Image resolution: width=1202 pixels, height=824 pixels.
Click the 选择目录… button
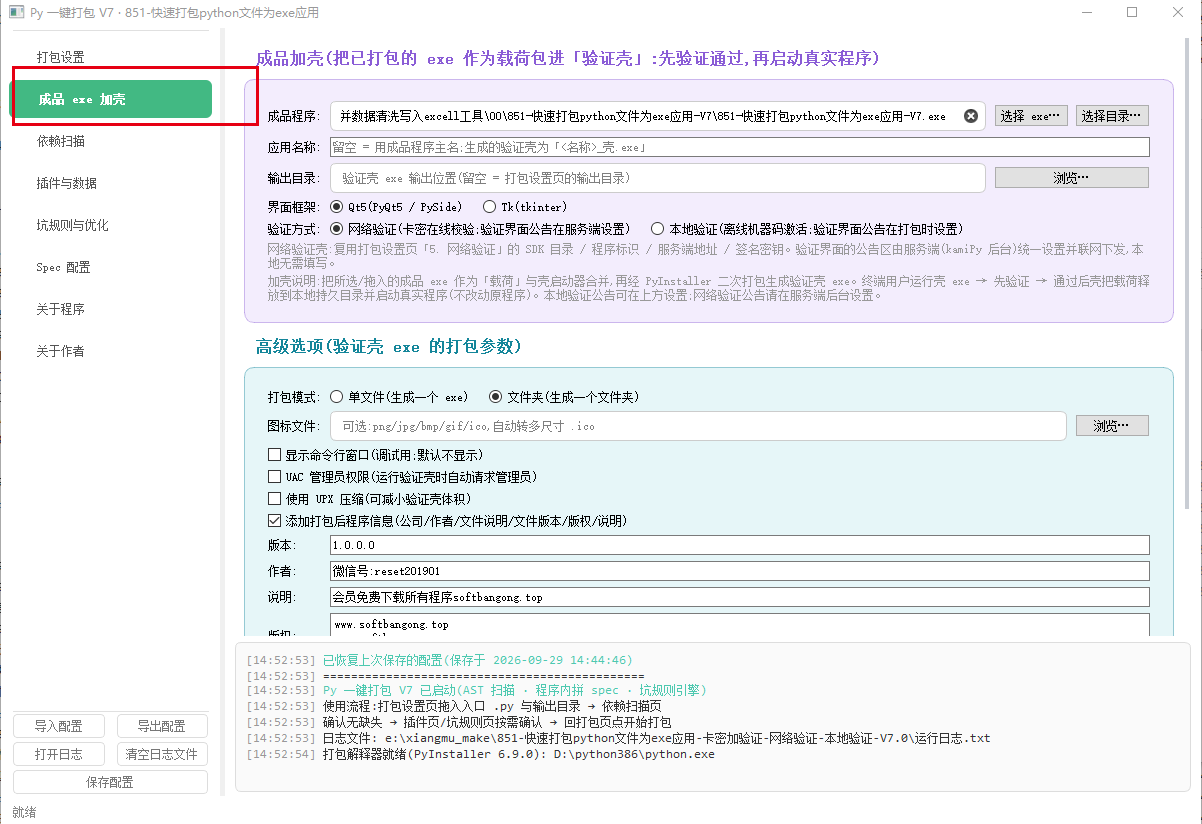point(1112,116)
